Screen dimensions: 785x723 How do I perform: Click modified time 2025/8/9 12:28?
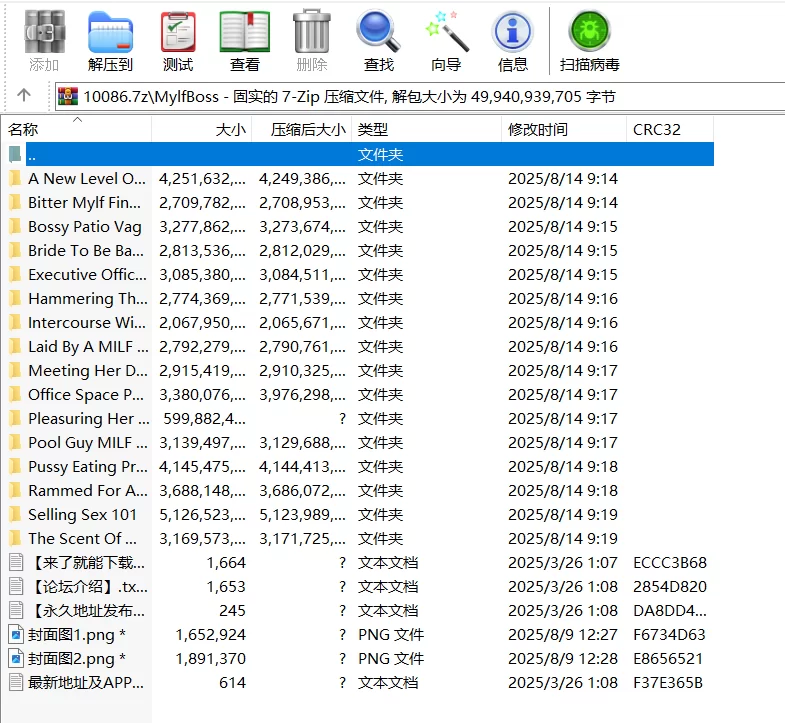click(563, 659)
